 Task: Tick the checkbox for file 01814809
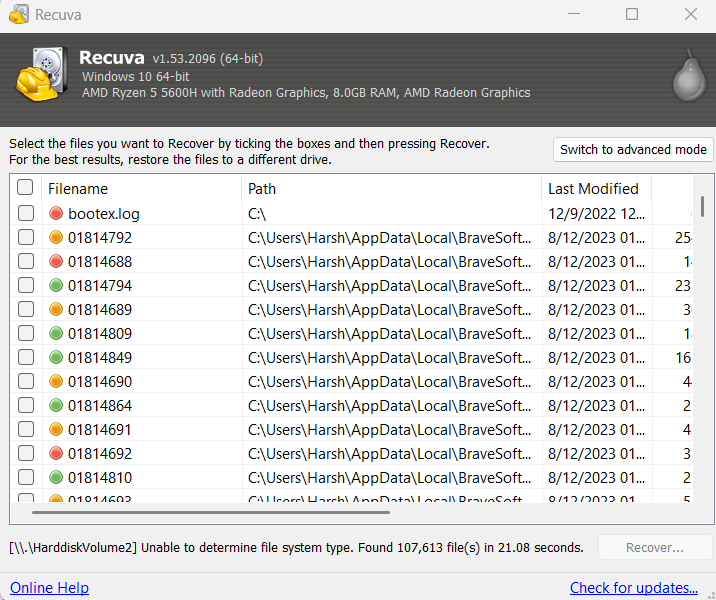pos(25,334)
